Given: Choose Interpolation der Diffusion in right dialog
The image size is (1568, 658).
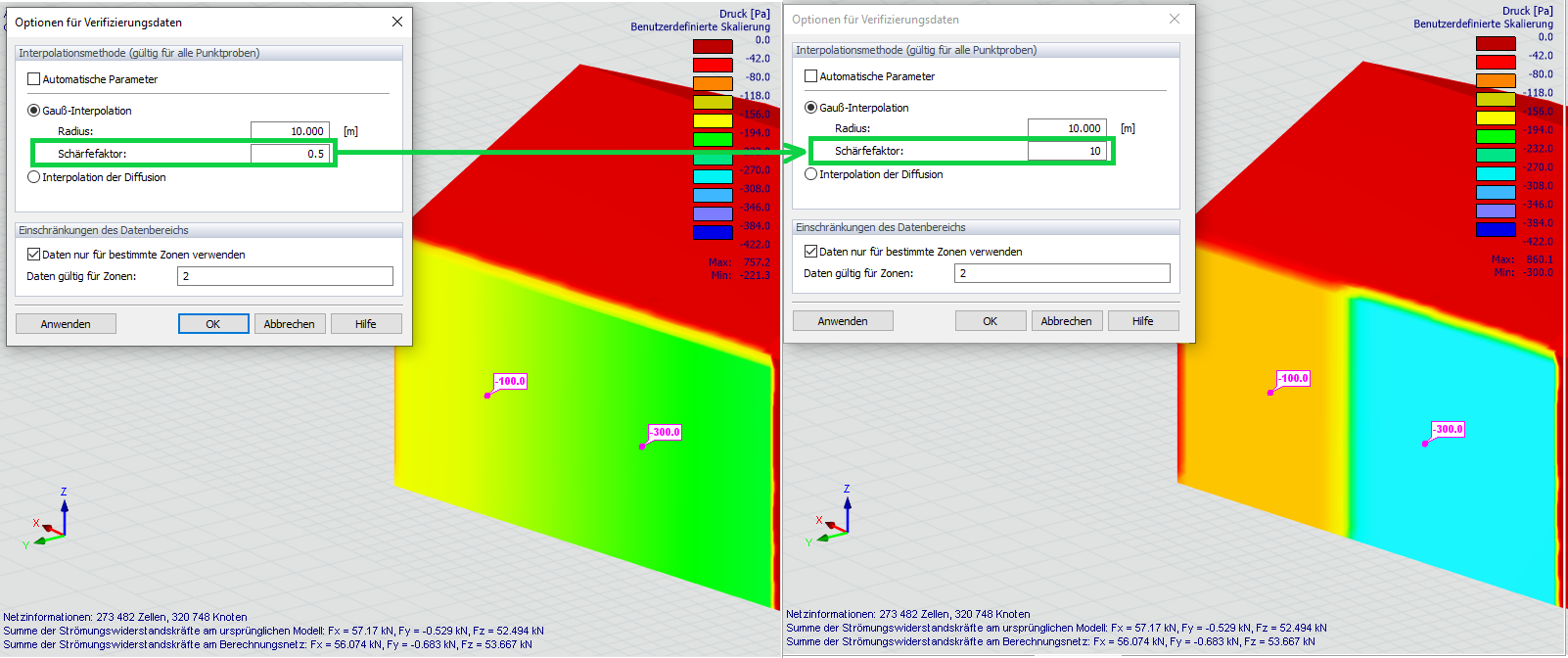Looking at the screenshot, I should (810, 174).
